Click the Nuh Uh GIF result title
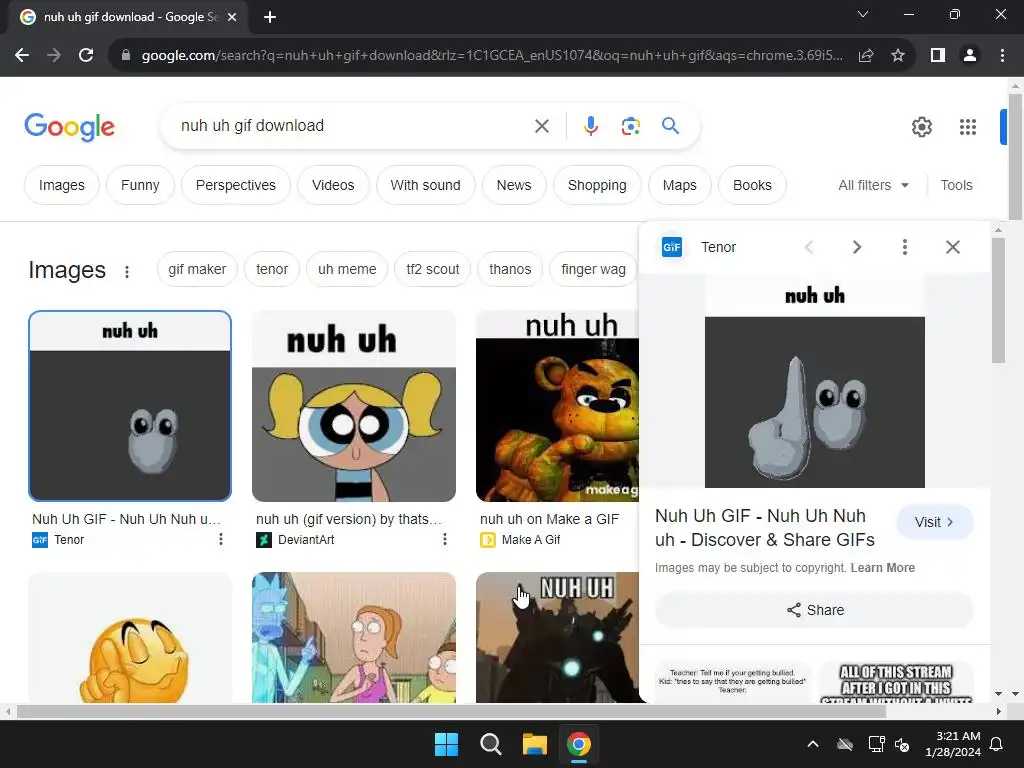This screenshot has width=1024, height=768. [126, 519]
